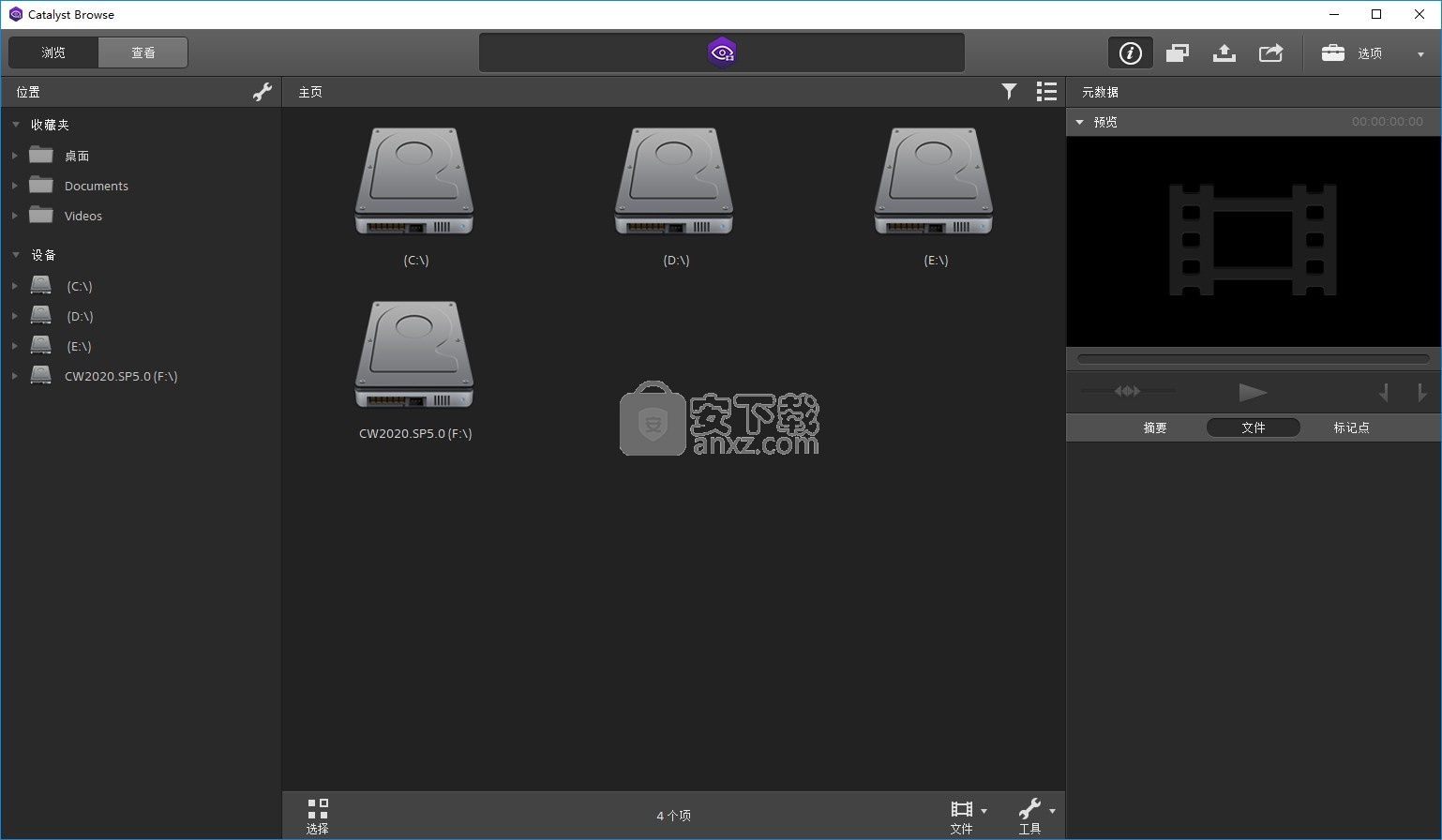Image resolution: width=1442 pixels, height=840 pixels.
Task: Collapse the 设备 Devices section
Action: (16, 254)
